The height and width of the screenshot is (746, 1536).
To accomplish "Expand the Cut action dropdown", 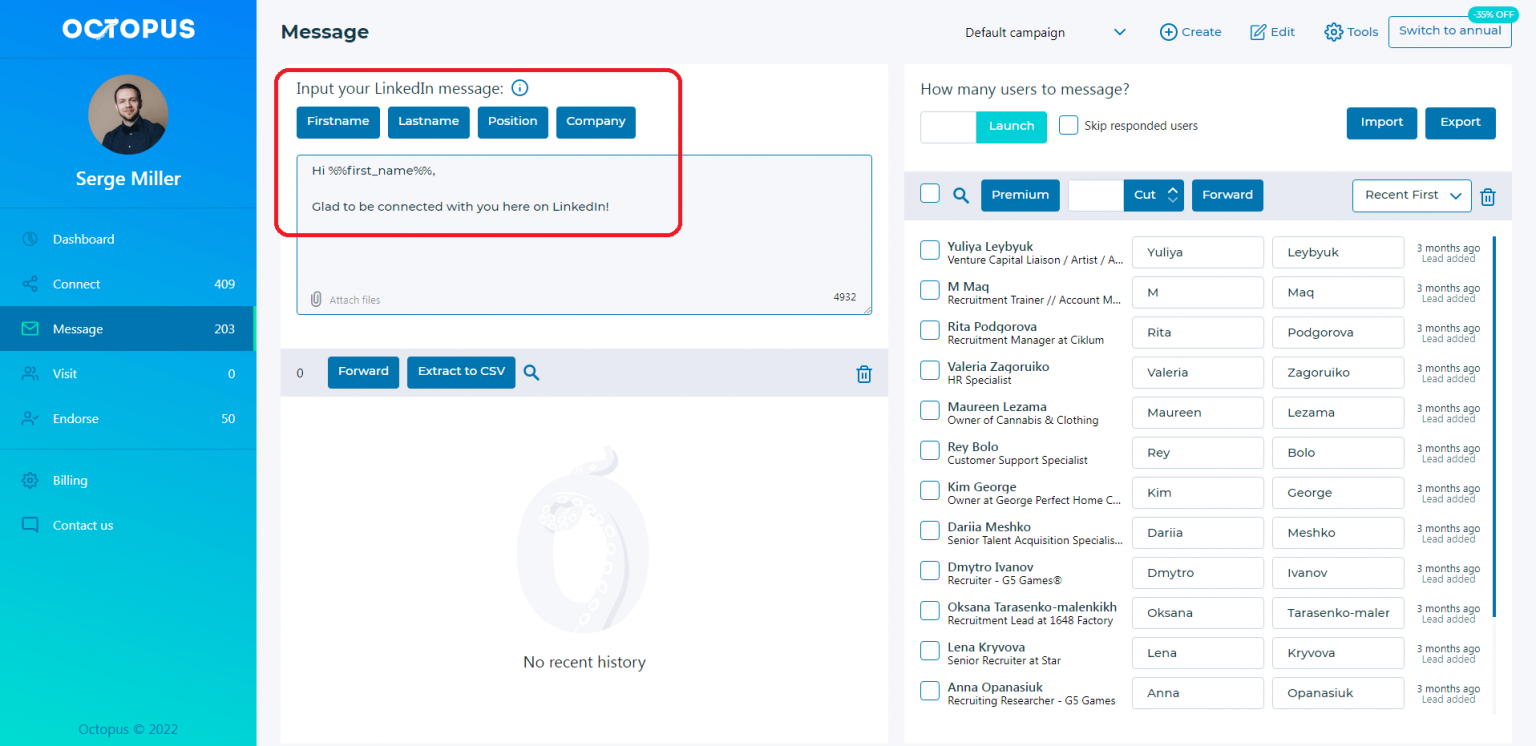I will coord(1172,195).
